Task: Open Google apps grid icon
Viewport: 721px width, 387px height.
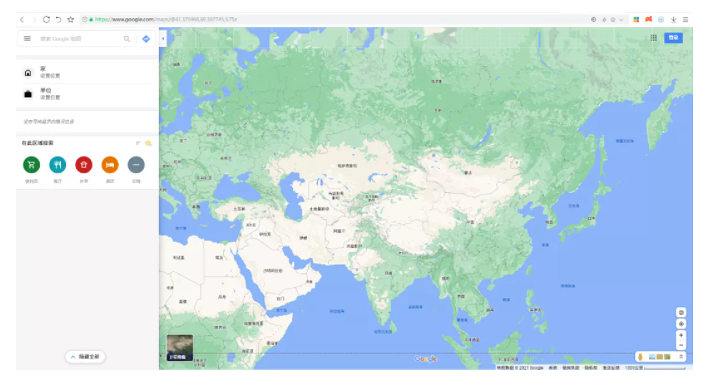Action: pyautogui.click(x=653, y=38)
